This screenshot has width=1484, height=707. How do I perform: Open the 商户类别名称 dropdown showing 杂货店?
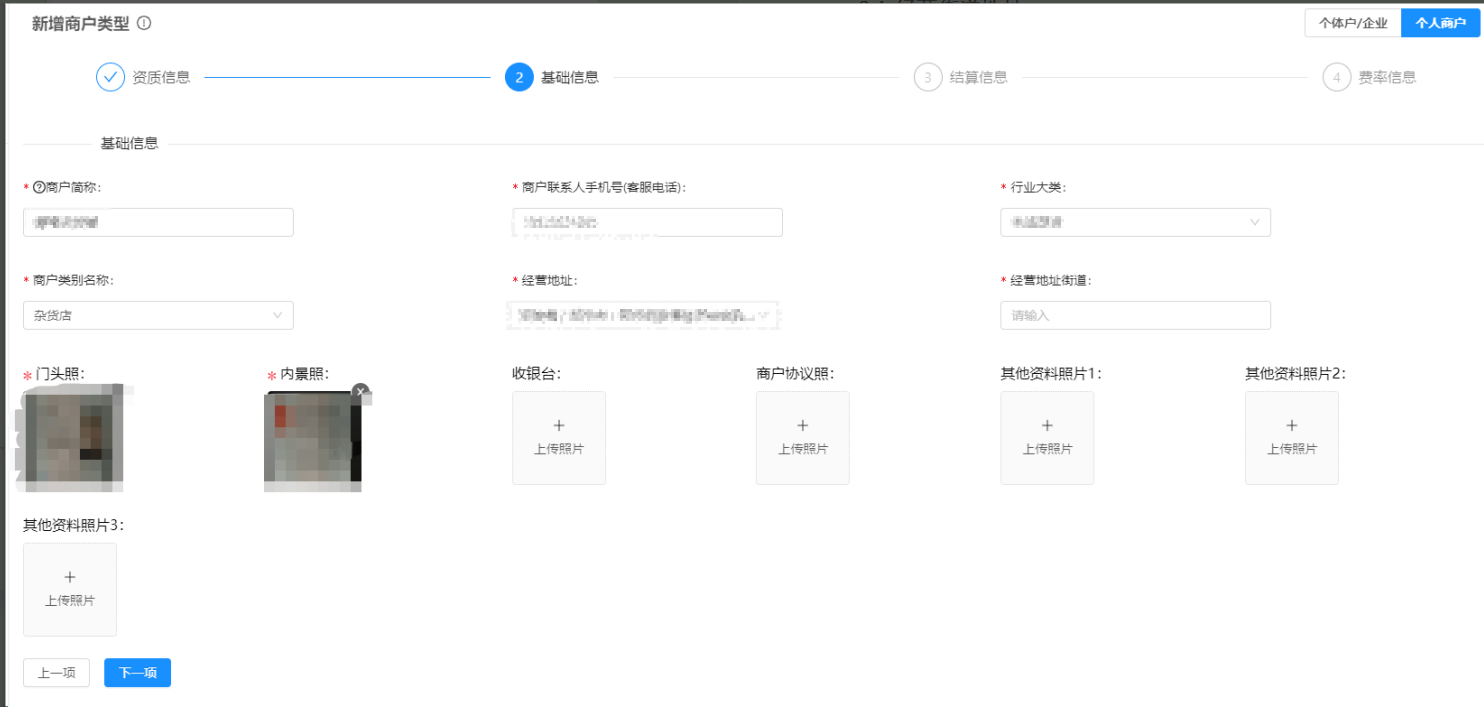(x=157, y=315)
